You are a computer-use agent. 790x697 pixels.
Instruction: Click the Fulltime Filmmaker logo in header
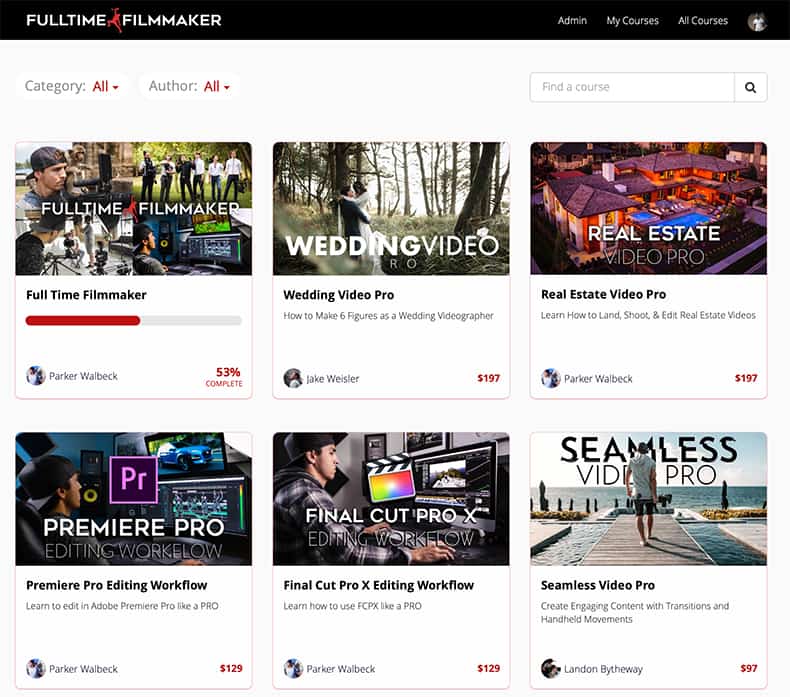[x=124, y=20]
